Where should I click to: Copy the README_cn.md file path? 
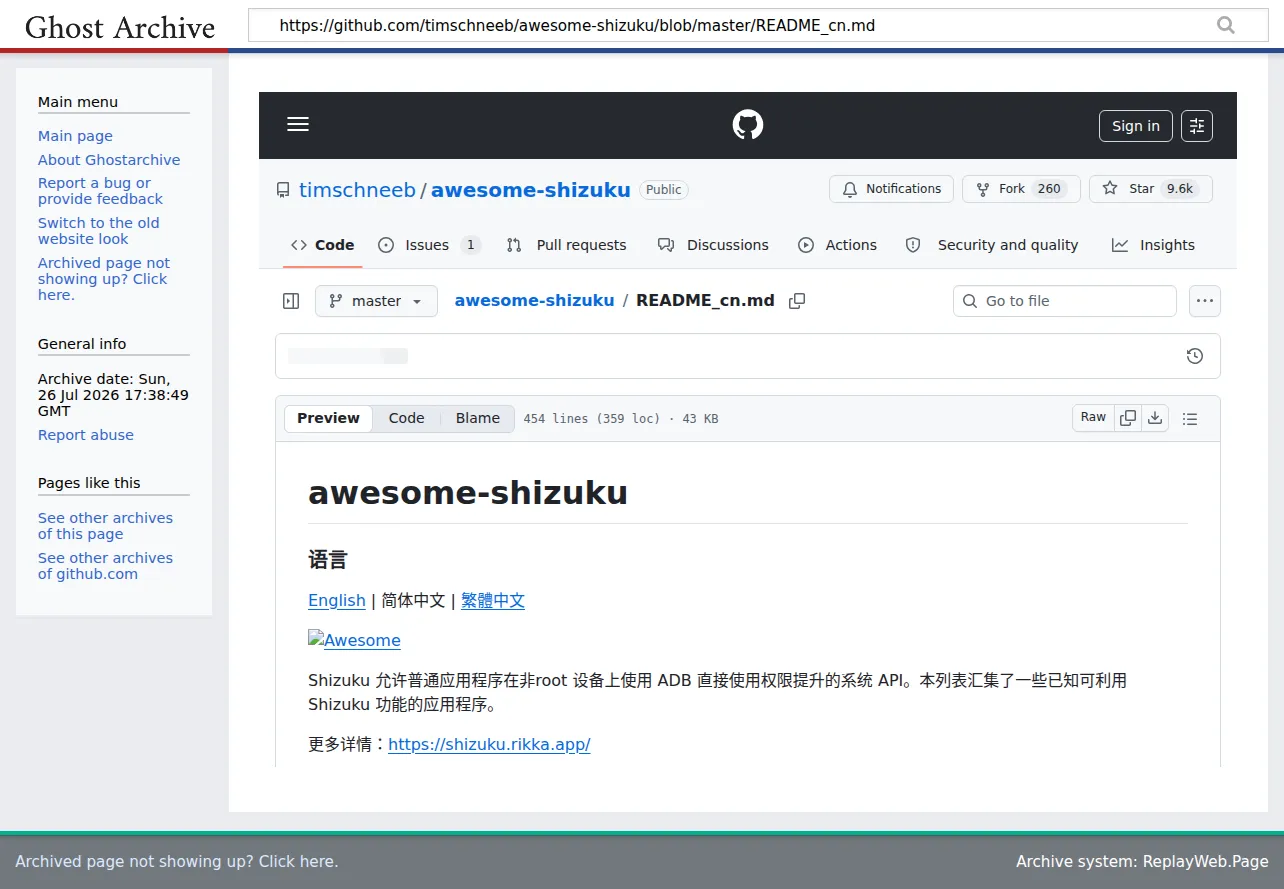[797, 301]
